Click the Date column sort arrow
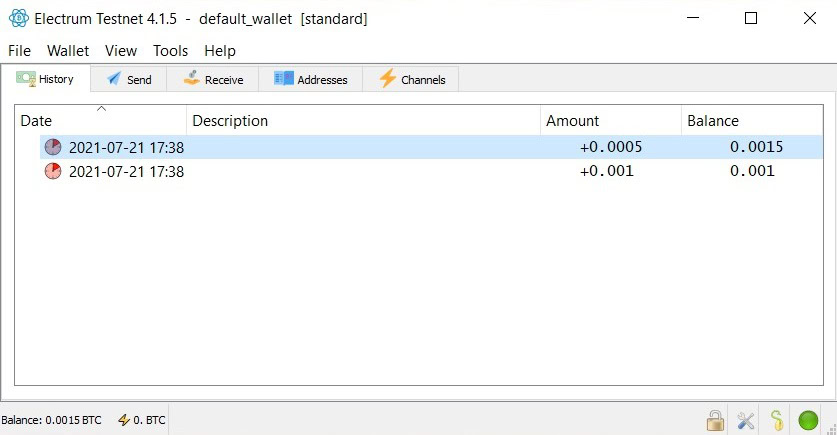Screen dimensions: 837x435 coord(101,109)
